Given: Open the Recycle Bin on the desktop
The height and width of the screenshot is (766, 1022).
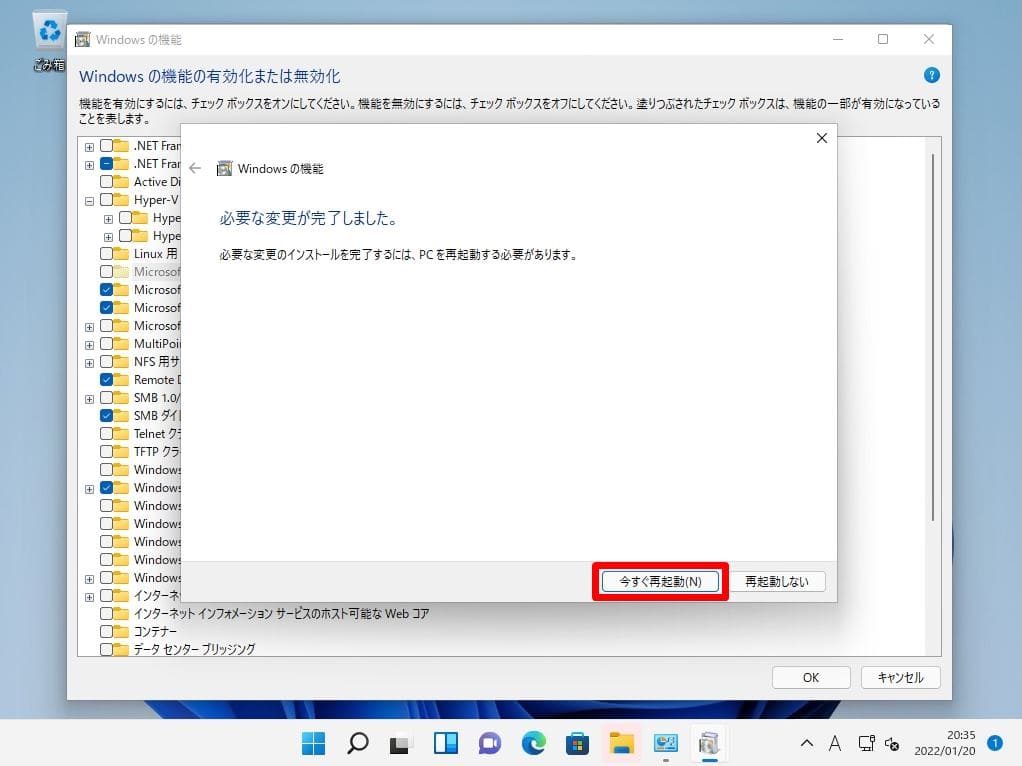Looking at the screenshot, I should pos(50,40).
